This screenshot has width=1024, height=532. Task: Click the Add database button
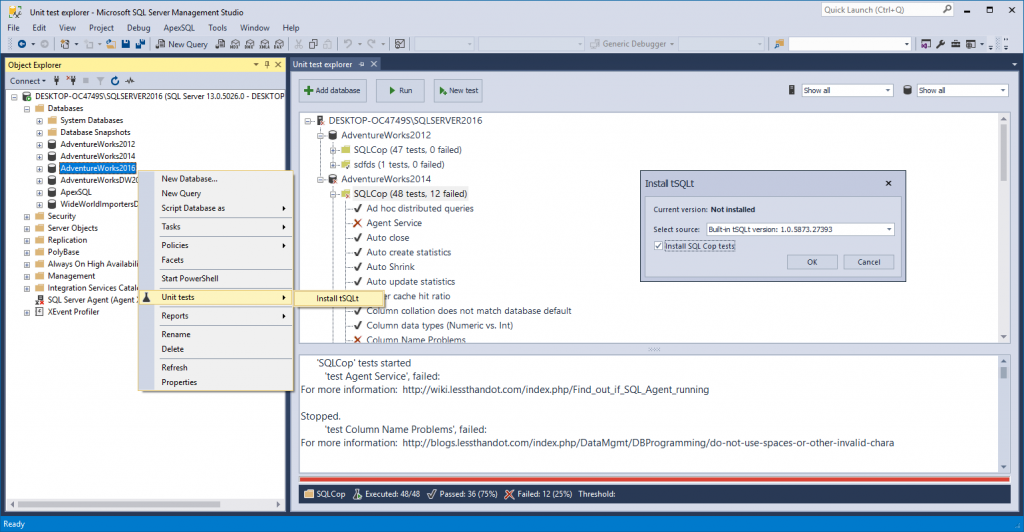[333, 90]
